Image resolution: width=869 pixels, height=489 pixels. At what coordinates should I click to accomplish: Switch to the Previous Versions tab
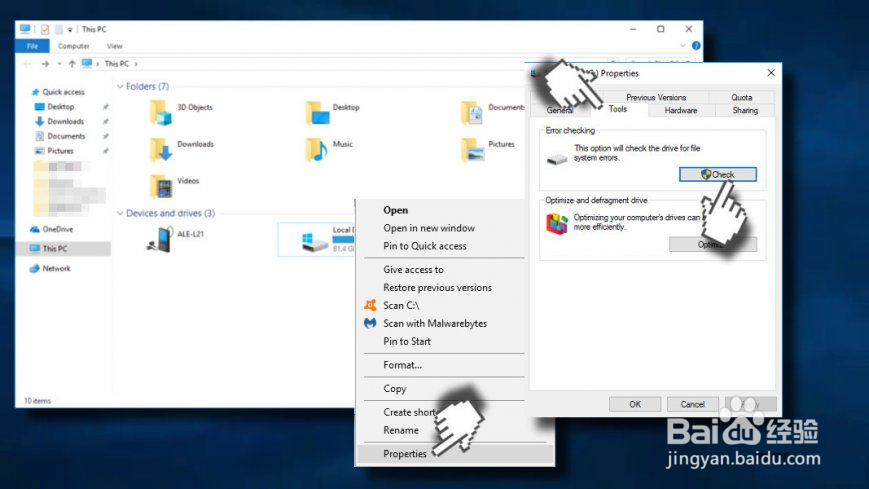point(656,97)
